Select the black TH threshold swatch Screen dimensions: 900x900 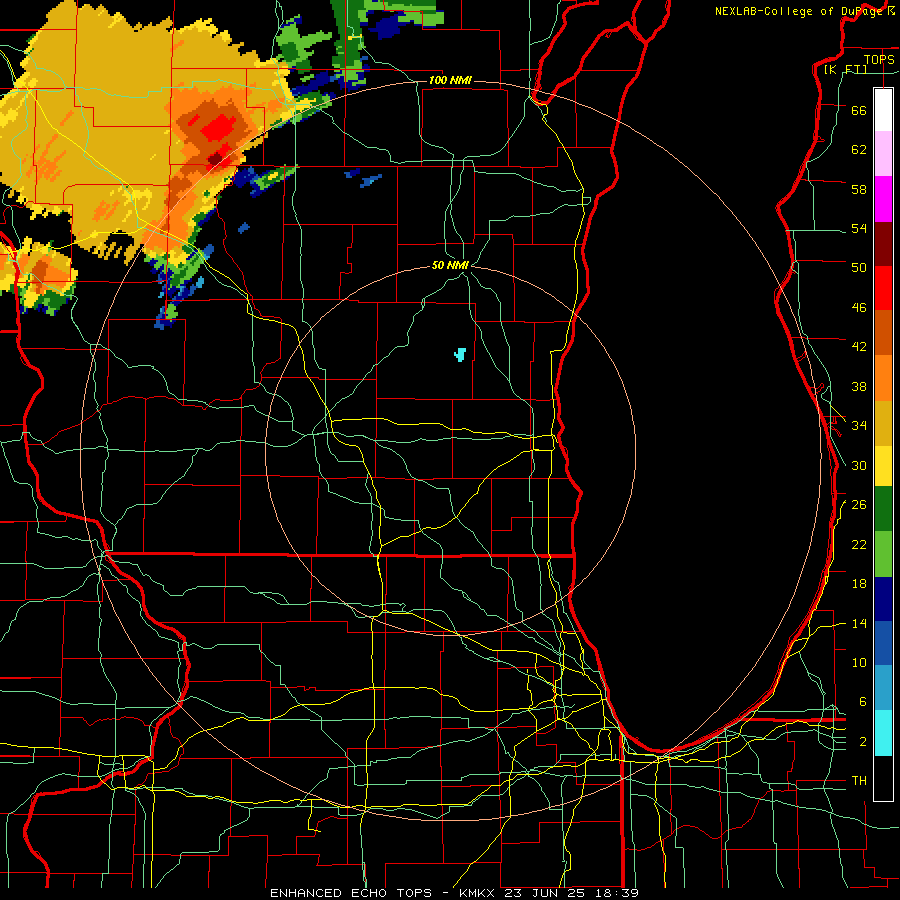(x=883, y=778)
